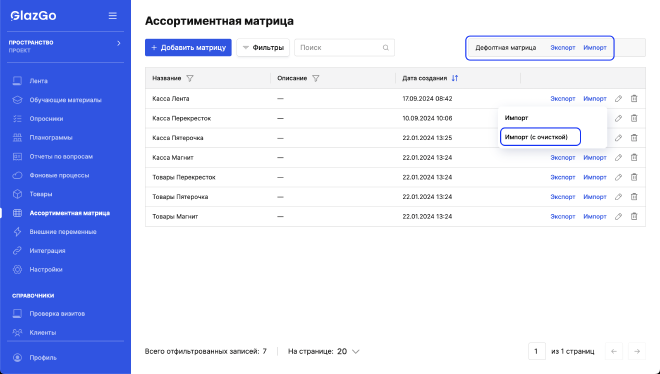Click the Ассортиментная матрица table icon
660x374 pixels.
(17, 213)
